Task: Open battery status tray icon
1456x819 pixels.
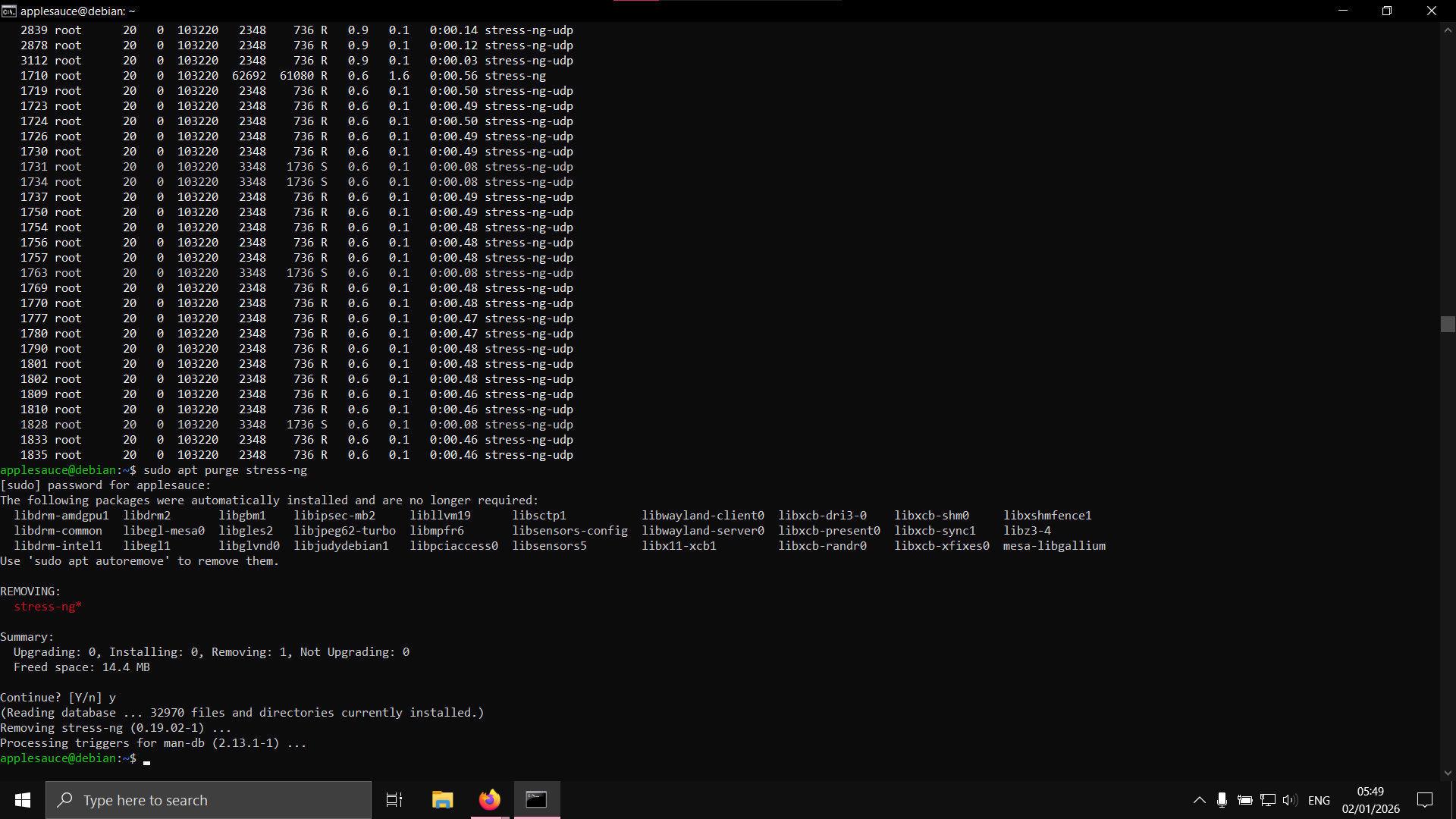Action: [x=1244, y=800]
